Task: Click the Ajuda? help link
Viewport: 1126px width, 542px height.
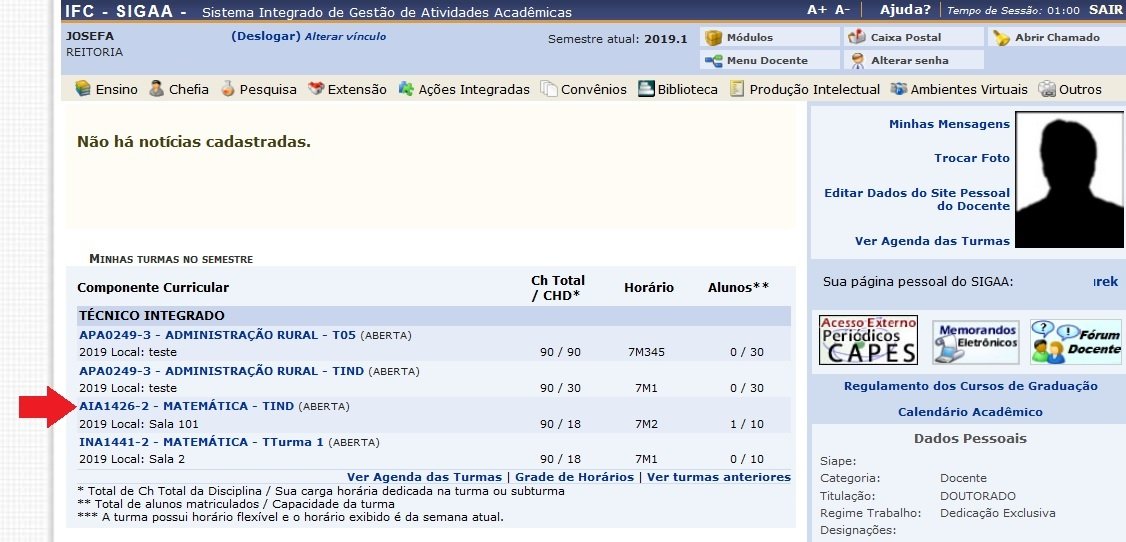Action: 905,9
